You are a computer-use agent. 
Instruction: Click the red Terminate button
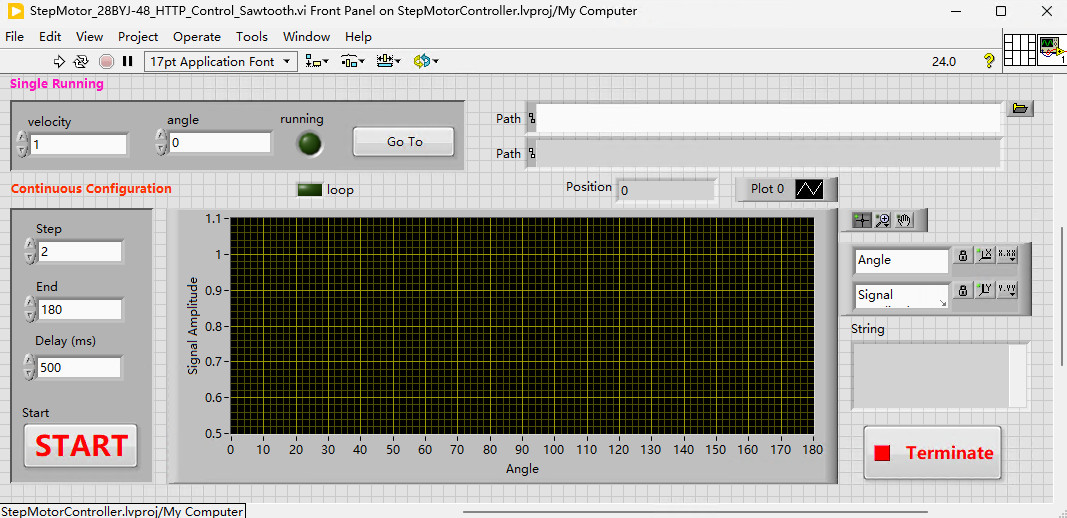pos(932,453)
